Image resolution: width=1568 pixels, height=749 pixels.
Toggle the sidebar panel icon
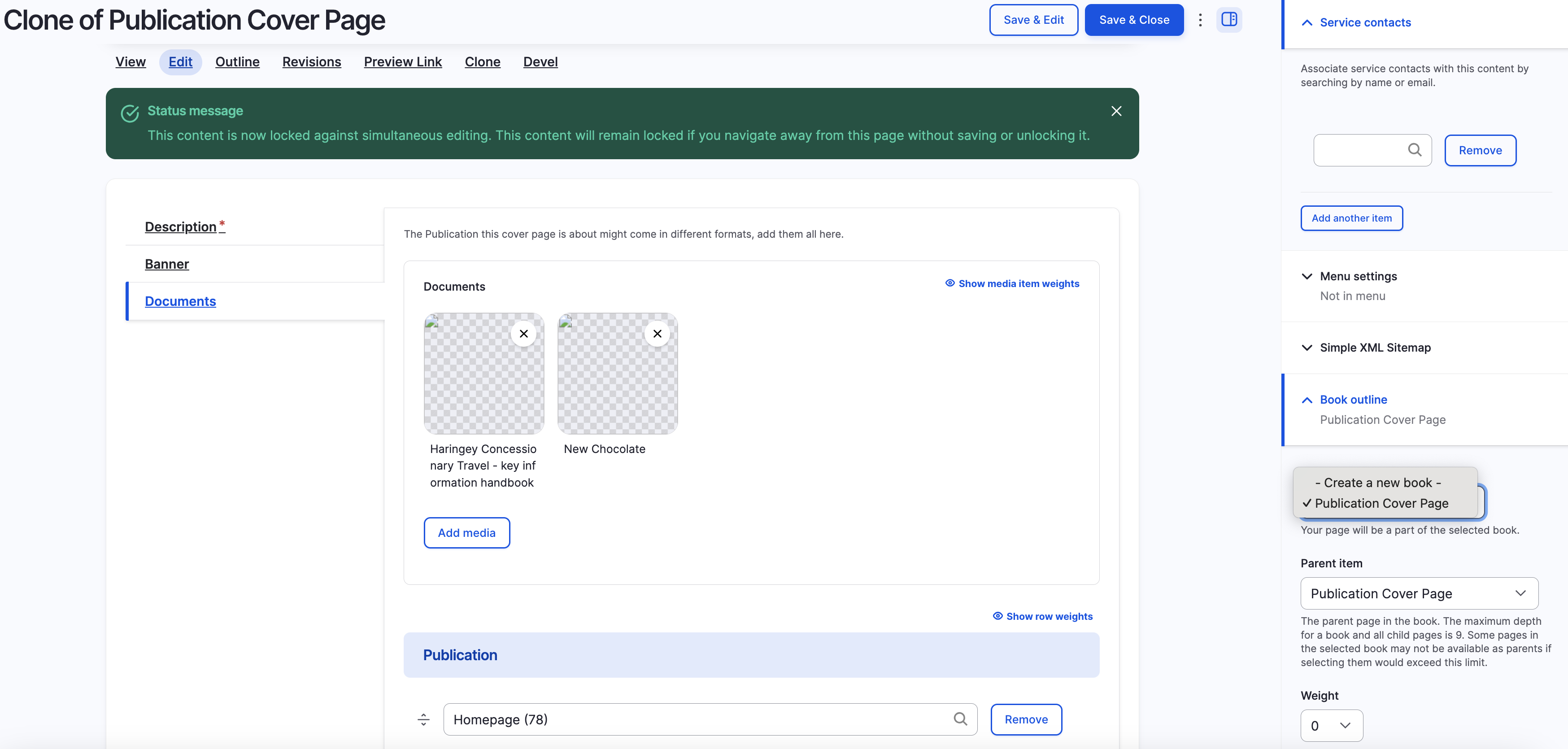point(1229,19)
